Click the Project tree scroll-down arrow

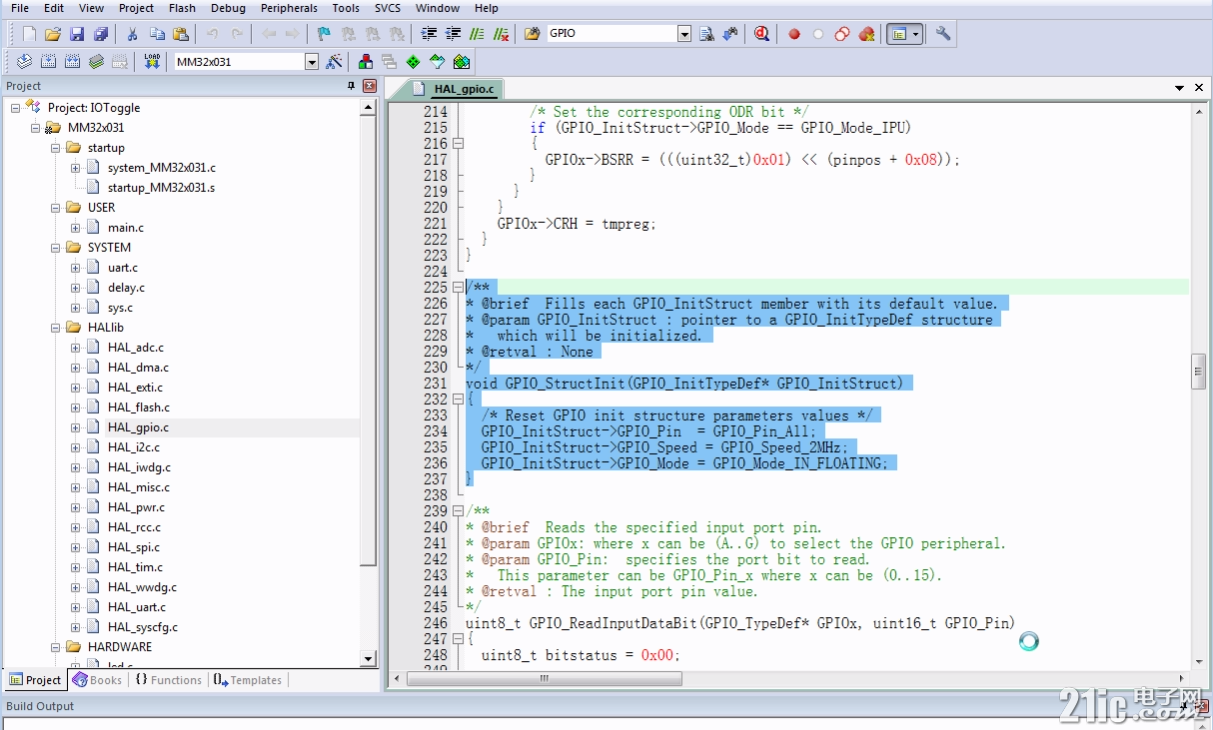point(369,659)
